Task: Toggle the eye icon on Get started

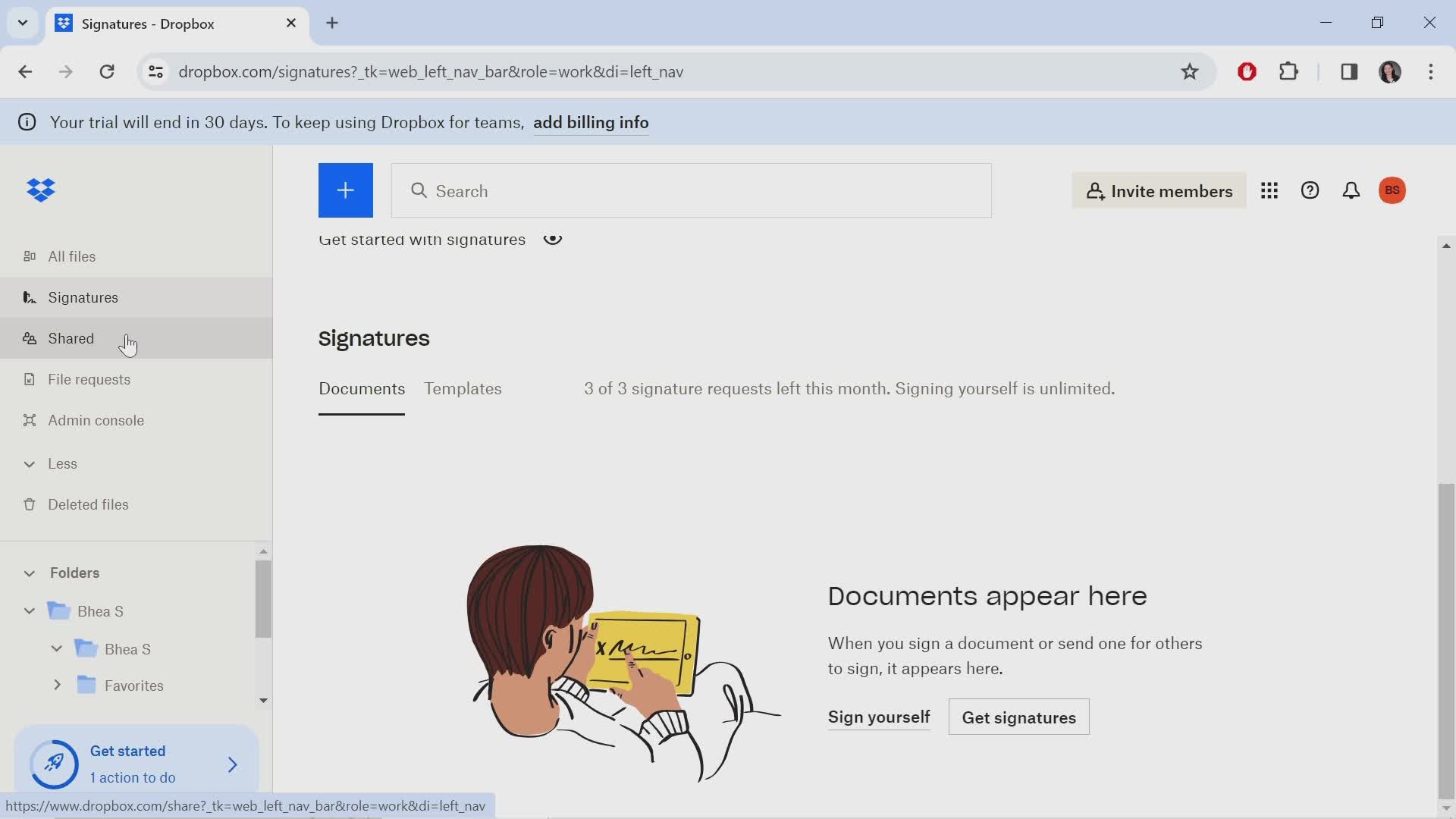Action: click(x=554, y=239)
